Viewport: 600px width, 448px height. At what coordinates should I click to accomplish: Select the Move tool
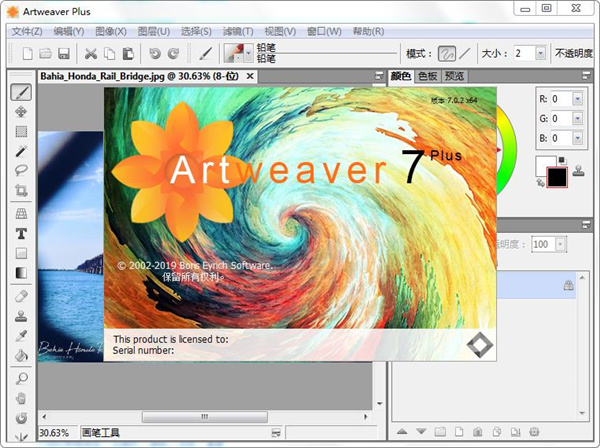(21, 112)
